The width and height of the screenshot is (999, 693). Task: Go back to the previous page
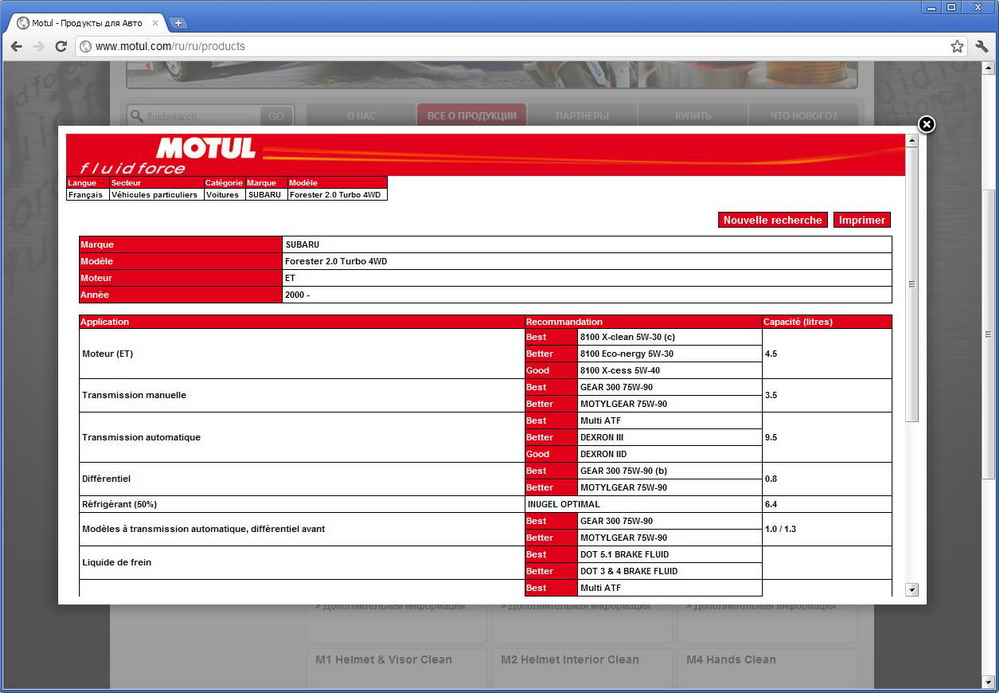click(17, 46)
